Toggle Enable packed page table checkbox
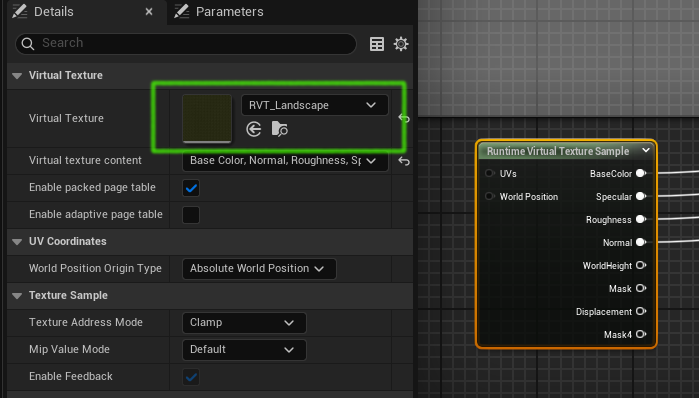Screen dimensions: 699x398 pos(191,188)
